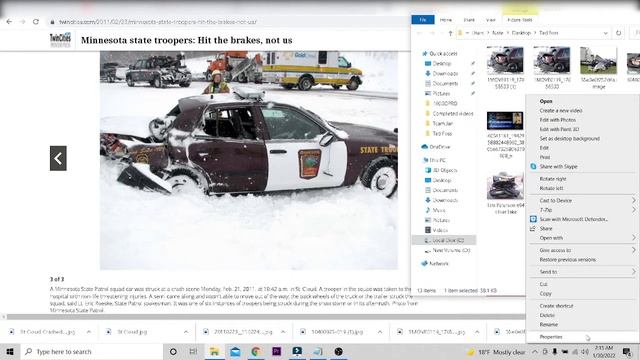Click the crashed State Trooper car photo
Image resolution: width=640 pixels, height=360 pixels.
pyautogui.click(x=249, y=160)
